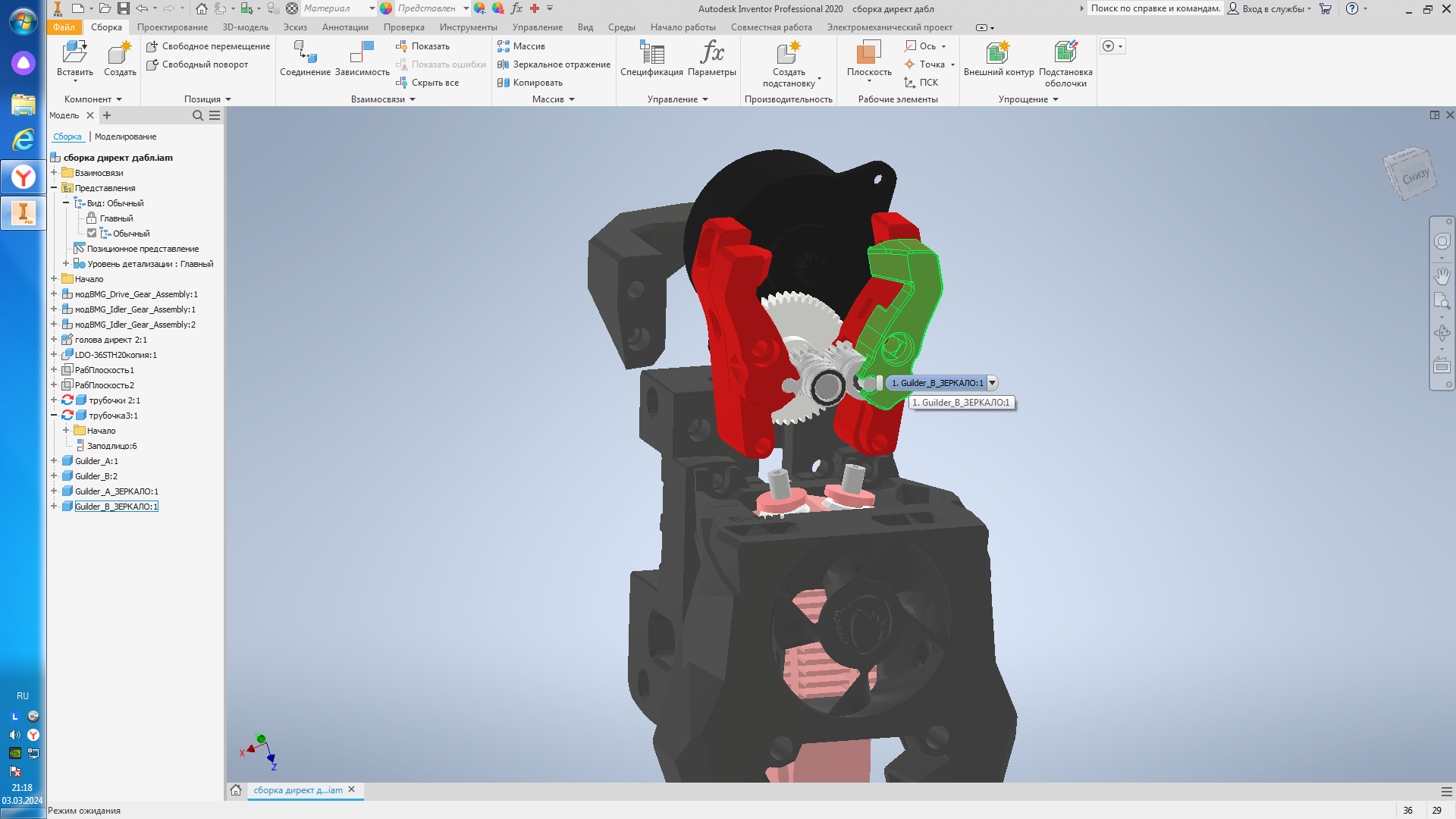The height and width of the screenshot is (819, 1456).
Task: Click the Внешний контур shrinkwrap icon
Action: pyautogui.click(x=998, y=54)
